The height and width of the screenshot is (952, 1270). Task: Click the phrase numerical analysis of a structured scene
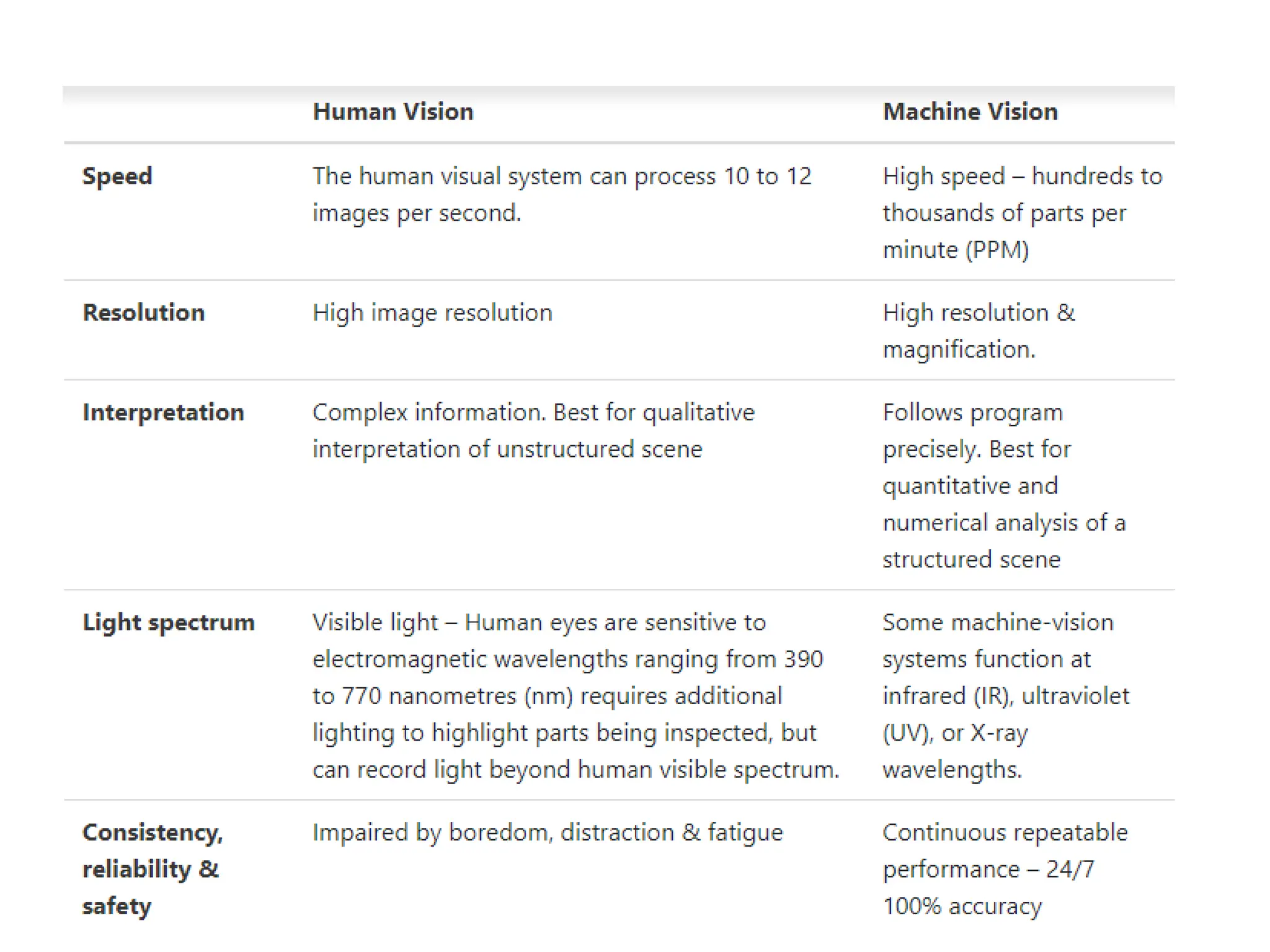(x=1004, y=541)
